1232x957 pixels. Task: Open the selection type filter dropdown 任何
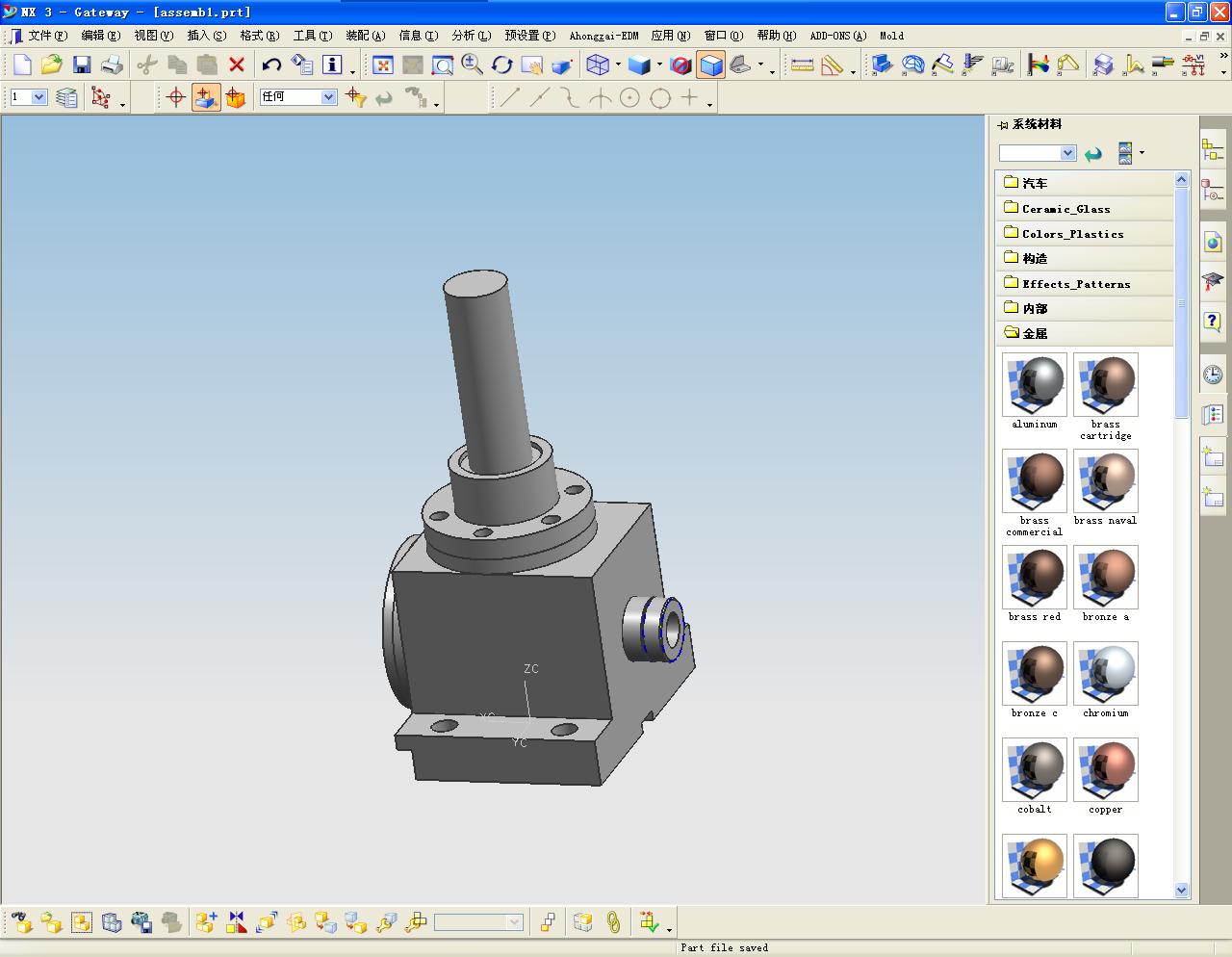coord(328,97)
